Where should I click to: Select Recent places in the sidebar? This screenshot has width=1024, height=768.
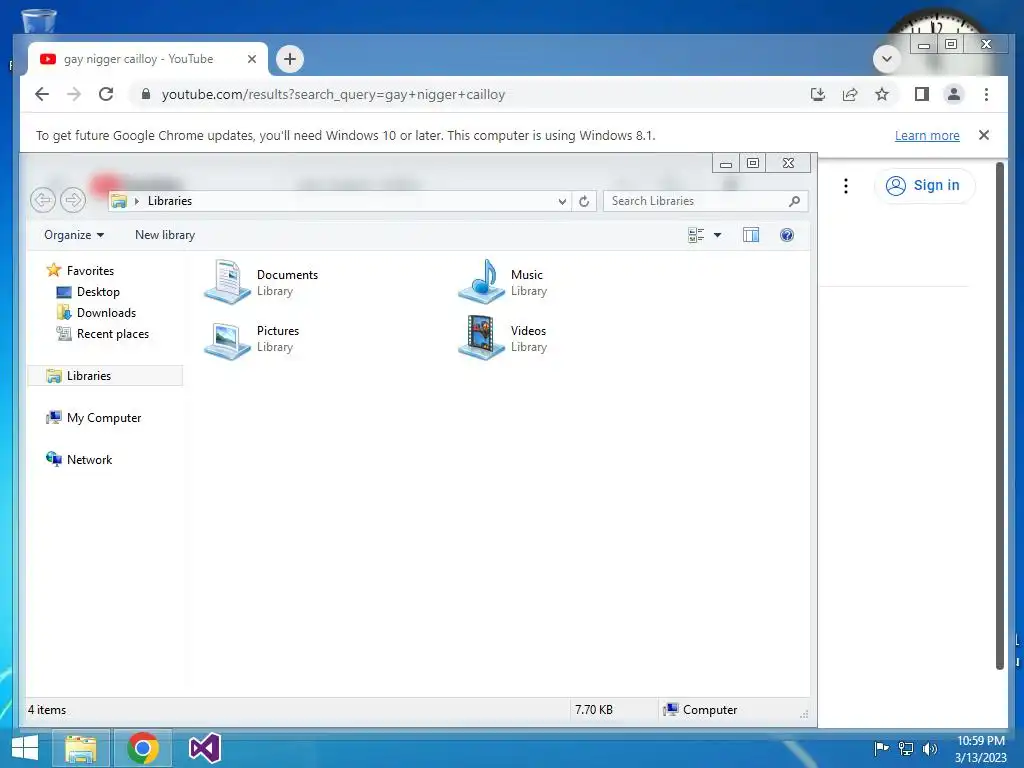103,334
